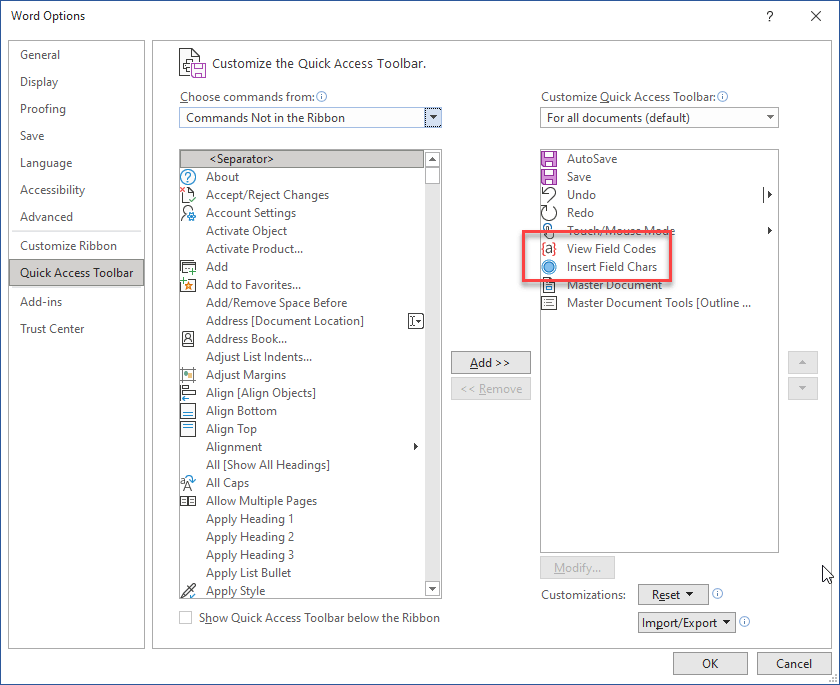The height and width of the screenshot is (685, 840).
Task: Click the OK button
Action: point(710,664)
